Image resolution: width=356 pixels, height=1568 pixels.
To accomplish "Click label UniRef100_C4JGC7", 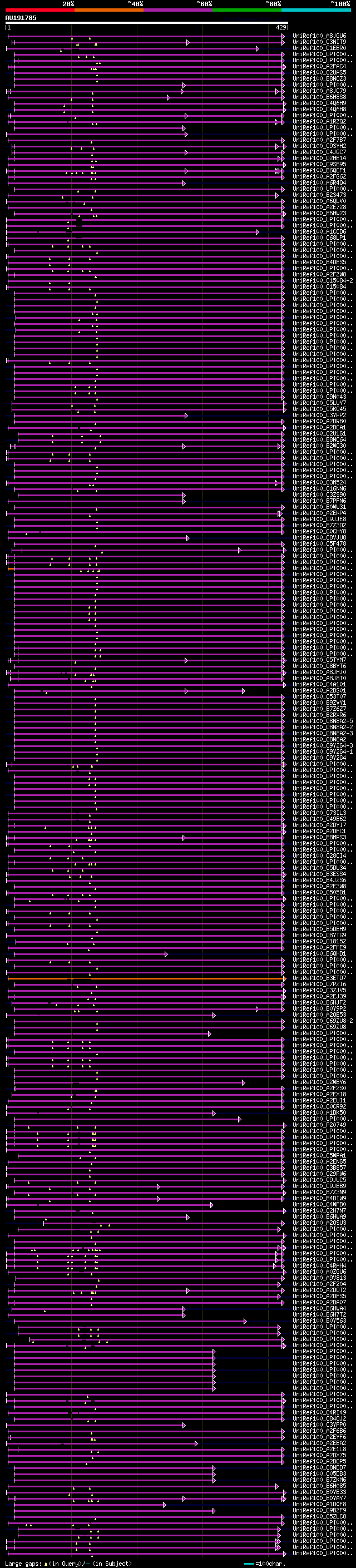I will [319, 152].
